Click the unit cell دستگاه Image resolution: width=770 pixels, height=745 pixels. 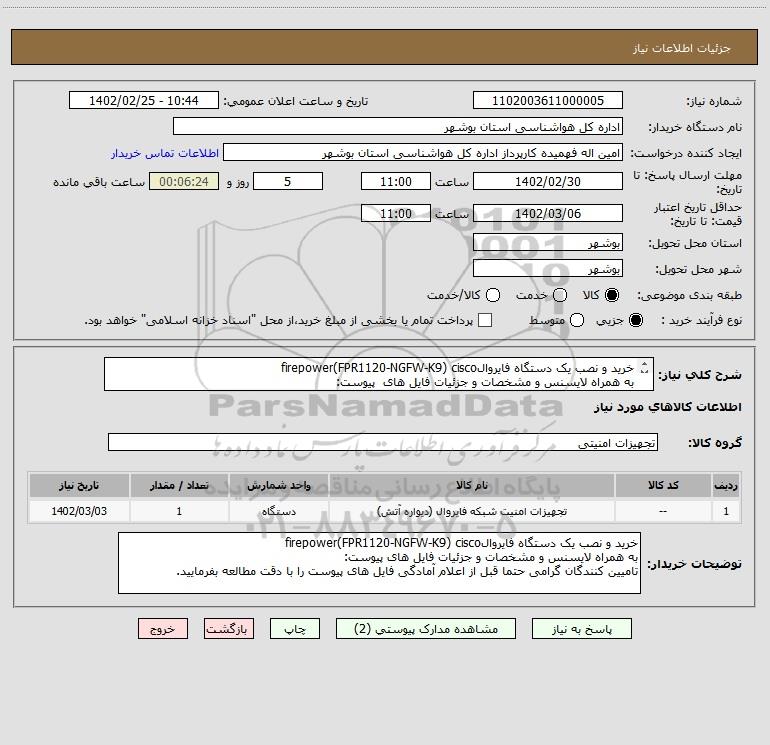point(279,511)
